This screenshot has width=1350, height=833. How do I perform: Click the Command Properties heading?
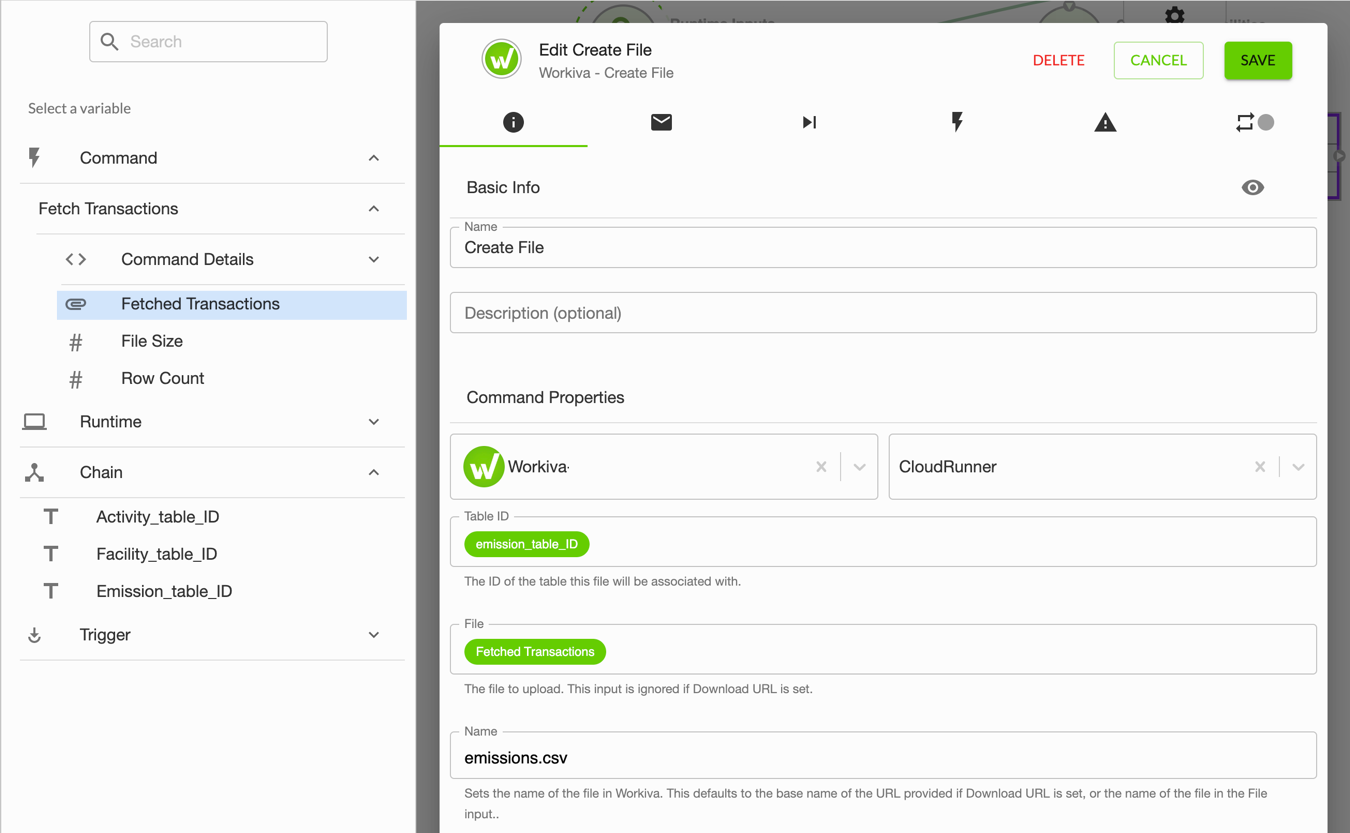coord(545,397)
